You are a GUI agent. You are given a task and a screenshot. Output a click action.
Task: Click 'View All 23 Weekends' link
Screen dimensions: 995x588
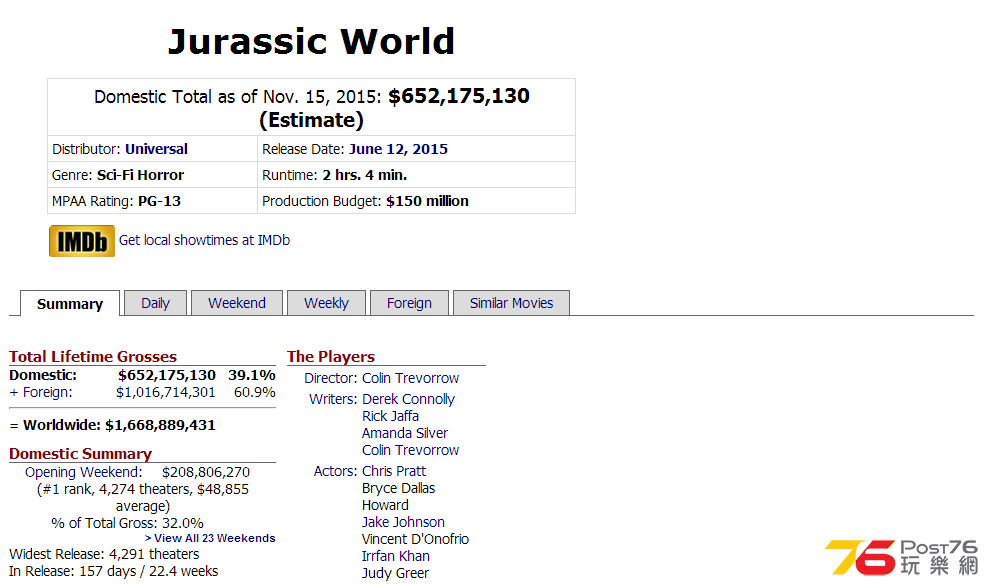210,538
